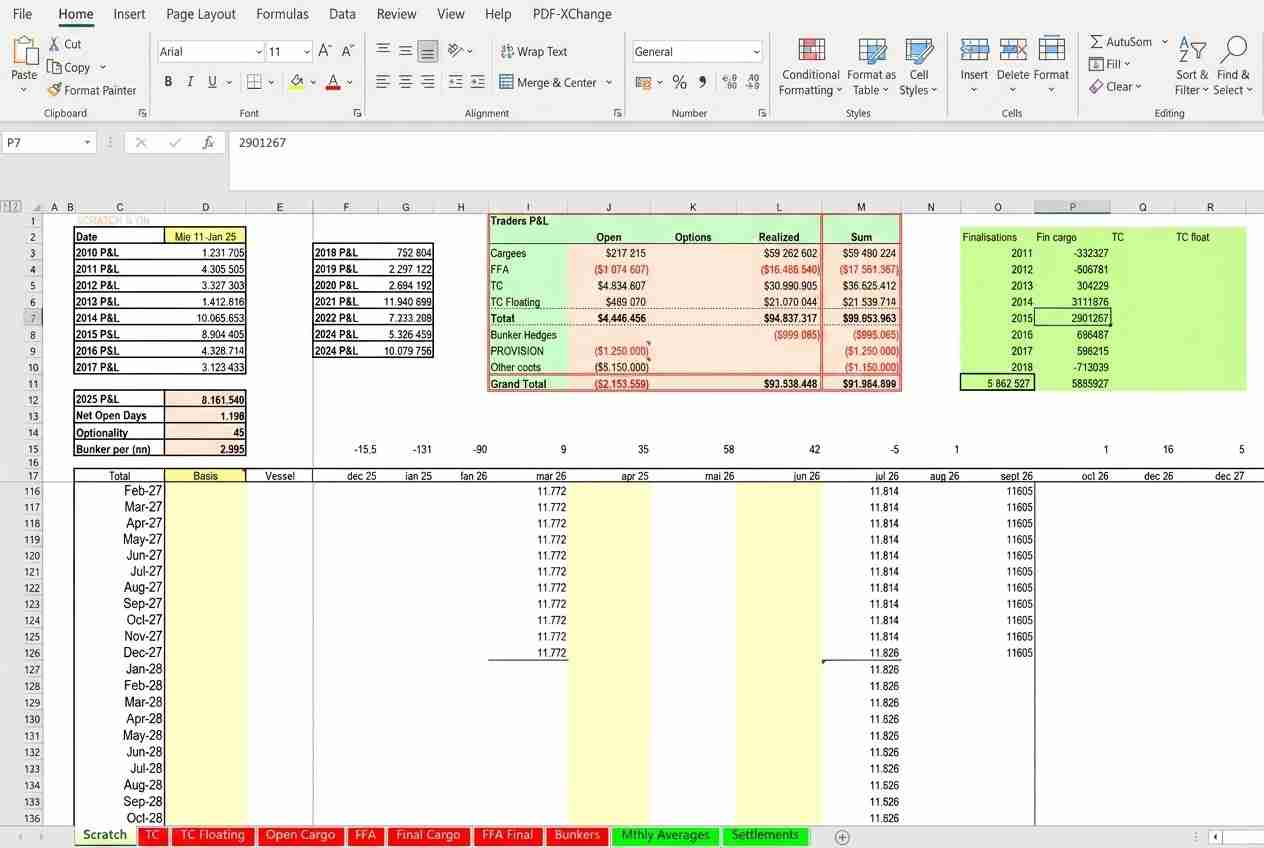Open Format as Table gallery
Screen dimensions: 1264x848
[871, 67]
